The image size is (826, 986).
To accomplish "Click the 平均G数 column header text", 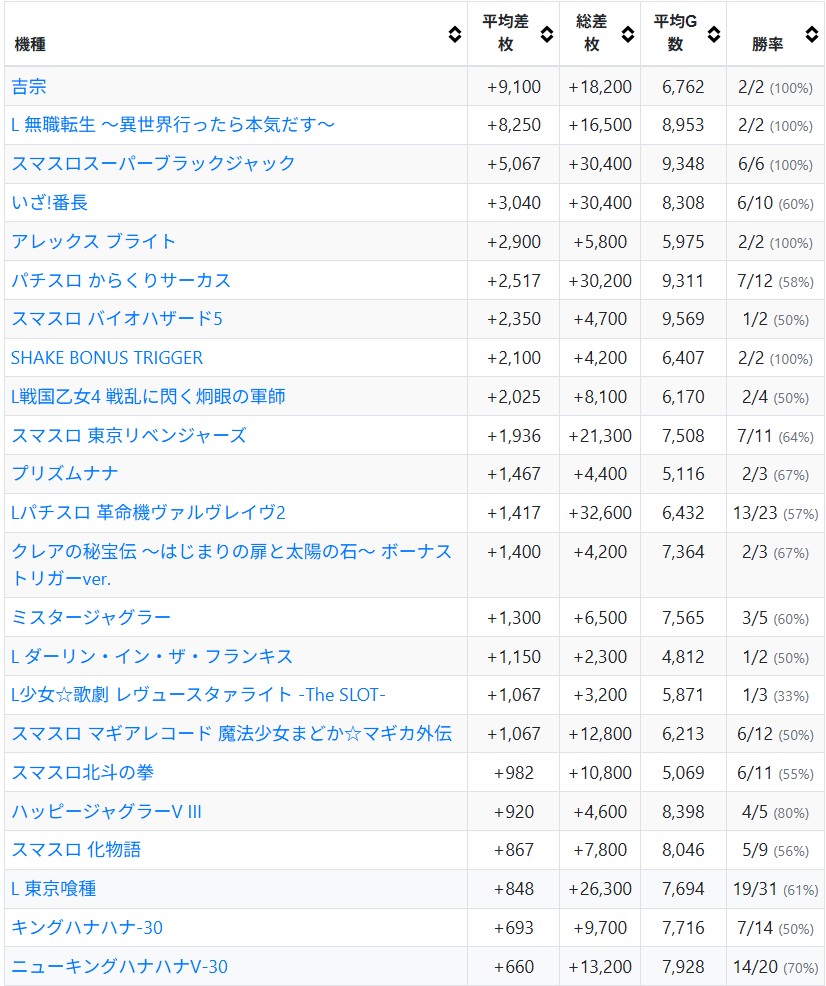I will [x=675, y=33].
